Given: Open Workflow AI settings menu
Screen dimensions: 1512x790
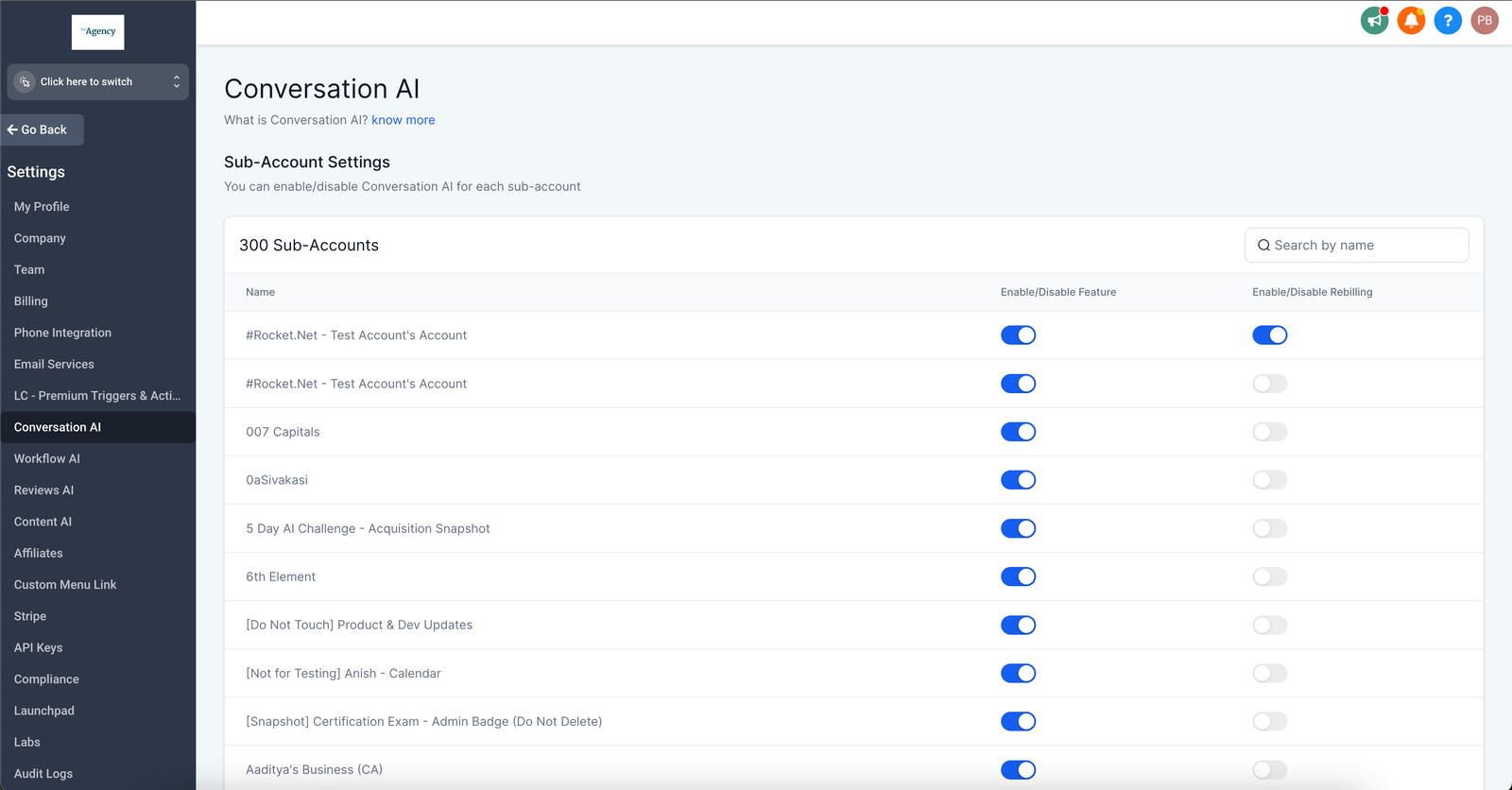Looking at the screenshot, I should [x=47, y=458].
